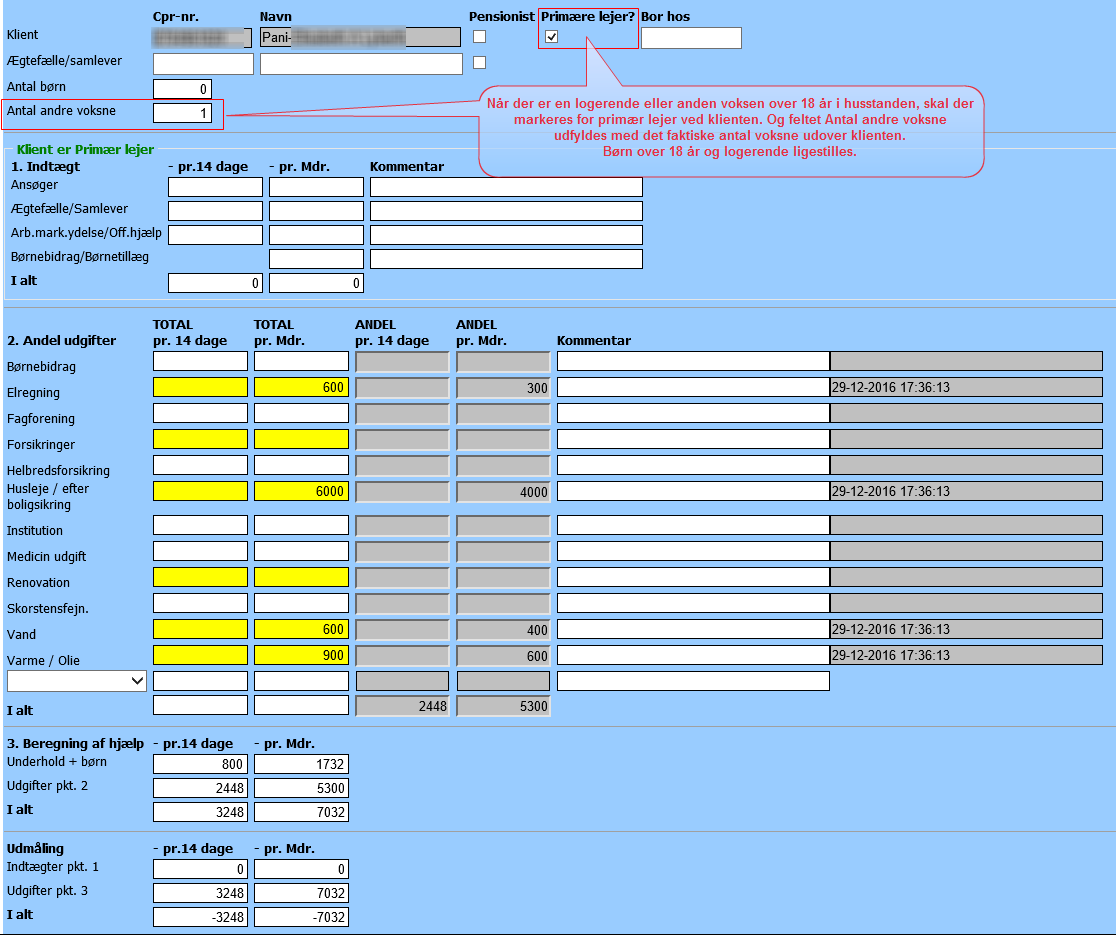The width and height of the screenshot is (1116, 935).
Task: Click Helbredsforsikring TOTAL pr. Mdr. field
Action: tap(302, 465)
